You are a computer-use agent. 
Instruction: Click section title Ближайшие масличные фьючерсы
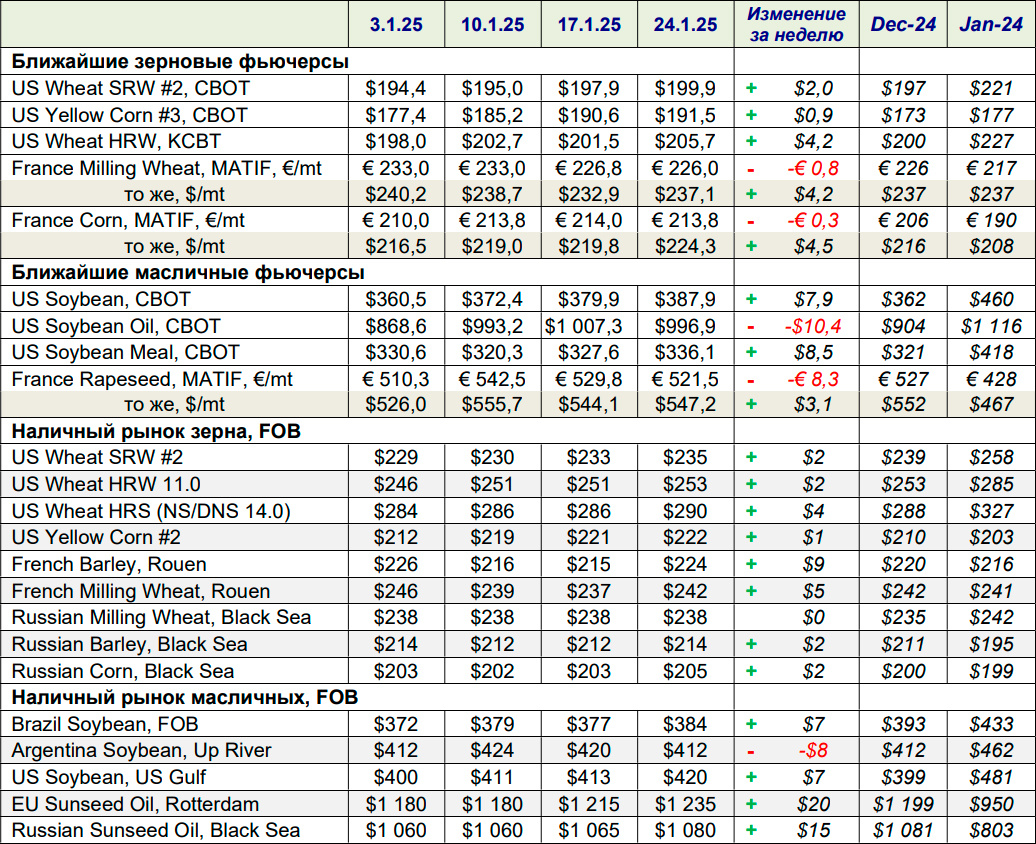pyautogui.click(x=188, y=272)
